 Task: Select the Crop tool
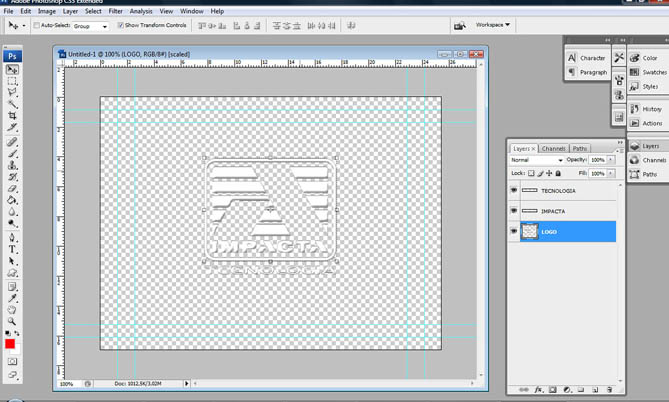[x=12, y=116]
